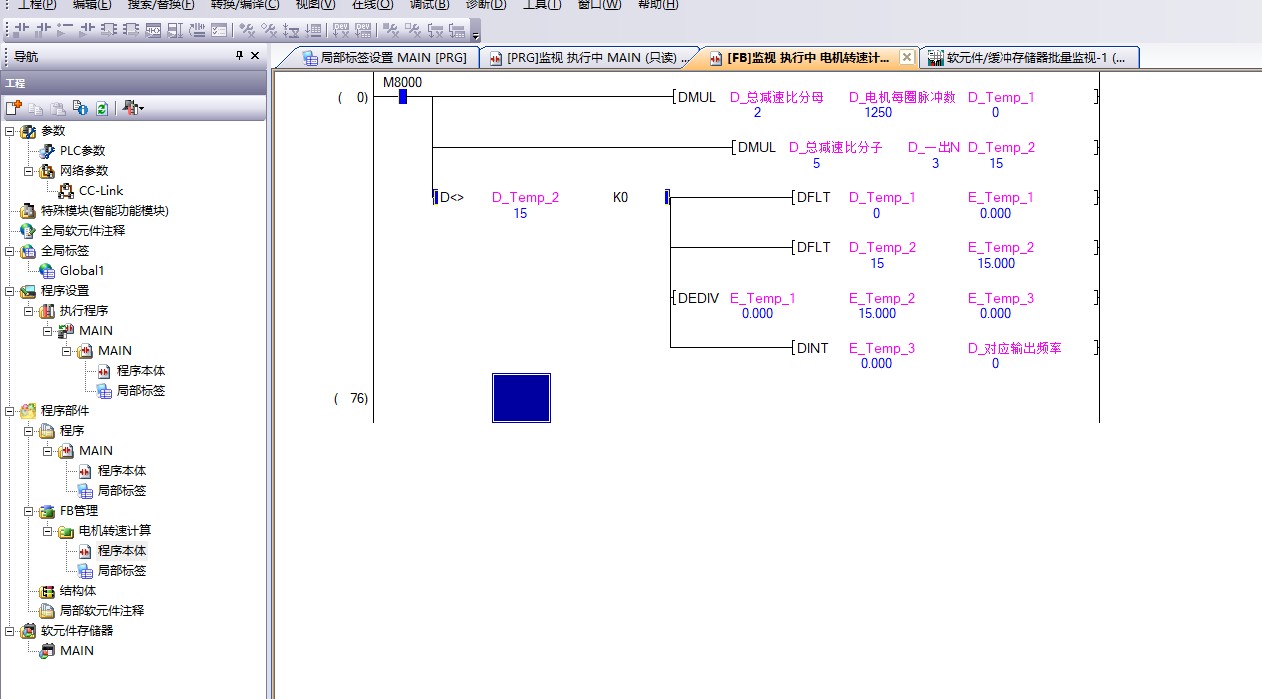Viewport: 1262px width, 699px height.
Task: Collapse the 参数 tree node
Action: [10, 131]
